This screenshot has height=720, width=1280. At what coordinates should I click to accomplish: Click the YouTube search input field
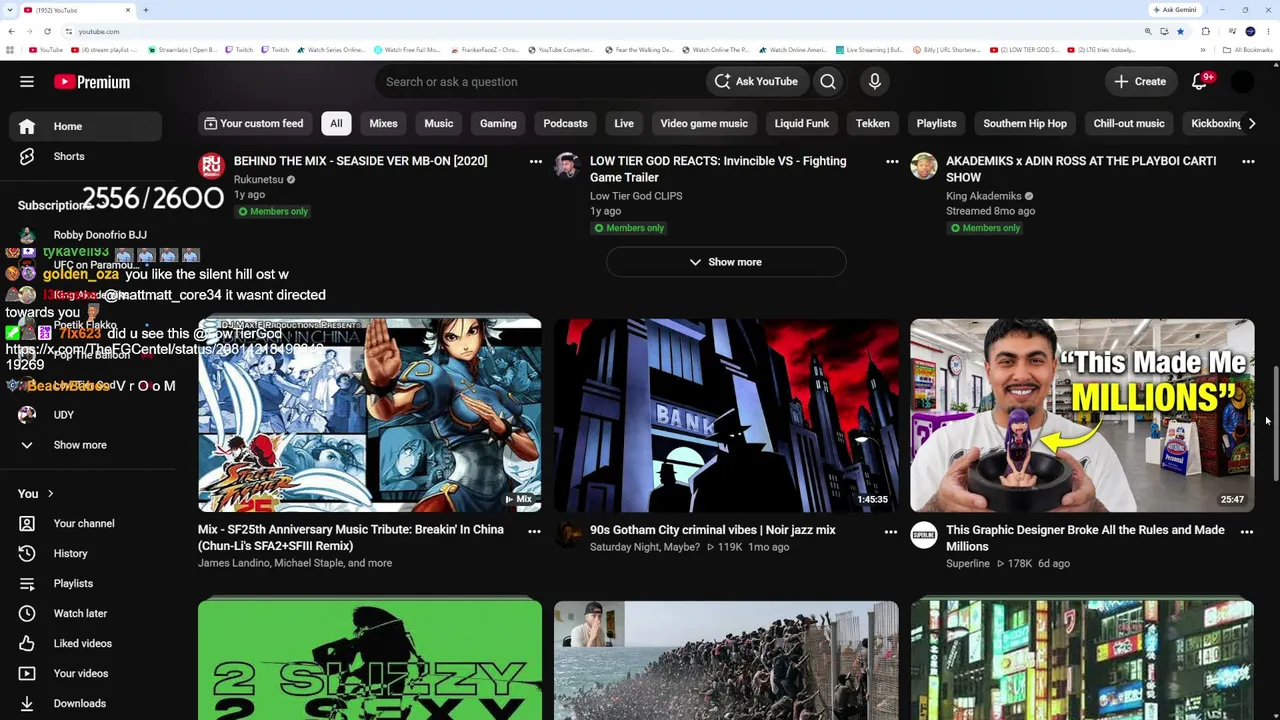point(540,82)
